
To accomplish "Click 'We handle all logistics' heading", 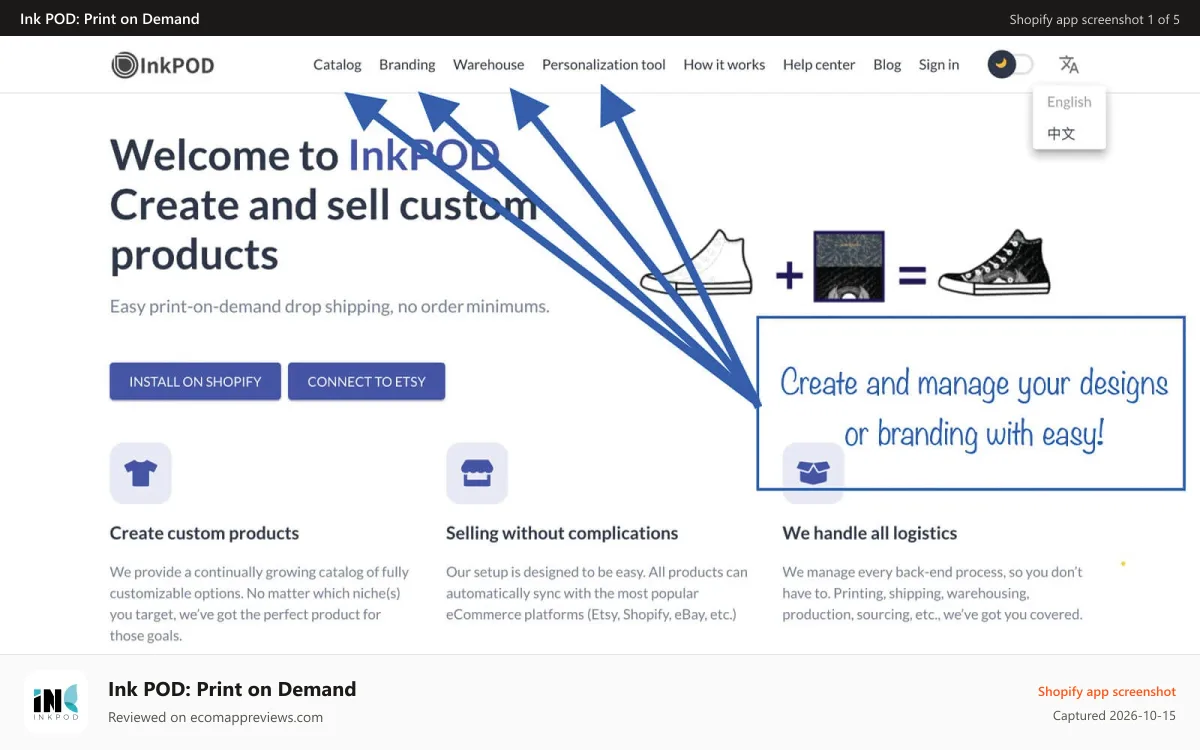I will tap(870, 533).
